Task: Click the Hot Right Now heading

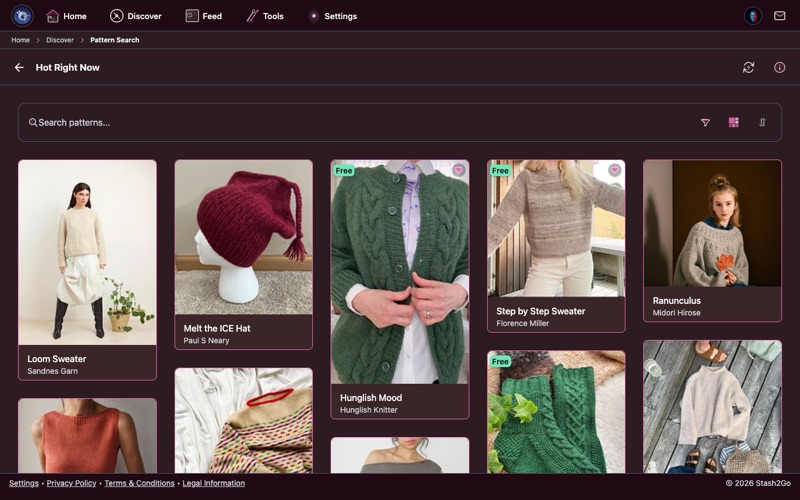Action: tap(67, 67)
